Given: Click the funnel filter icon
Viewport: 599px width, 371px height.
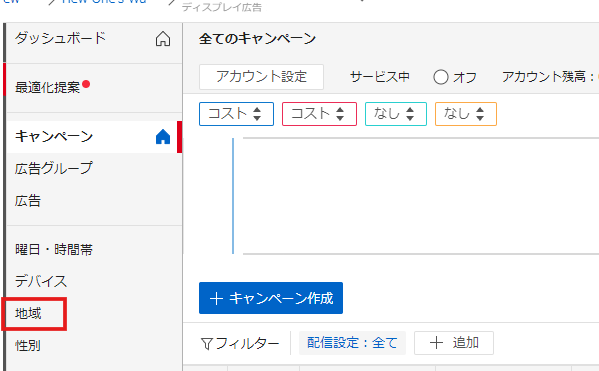Looking at the screenshot, I should pos(206,344).
